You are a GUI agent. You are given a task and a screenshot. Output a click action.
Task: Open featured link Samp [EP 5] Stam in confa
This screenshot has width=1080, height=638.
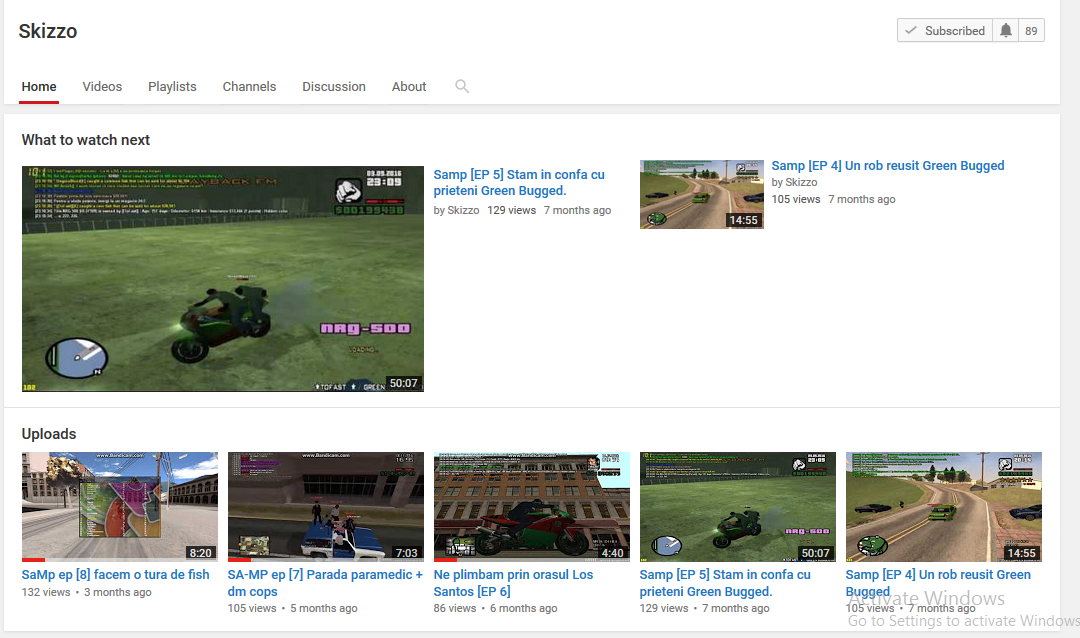(519, 183)
